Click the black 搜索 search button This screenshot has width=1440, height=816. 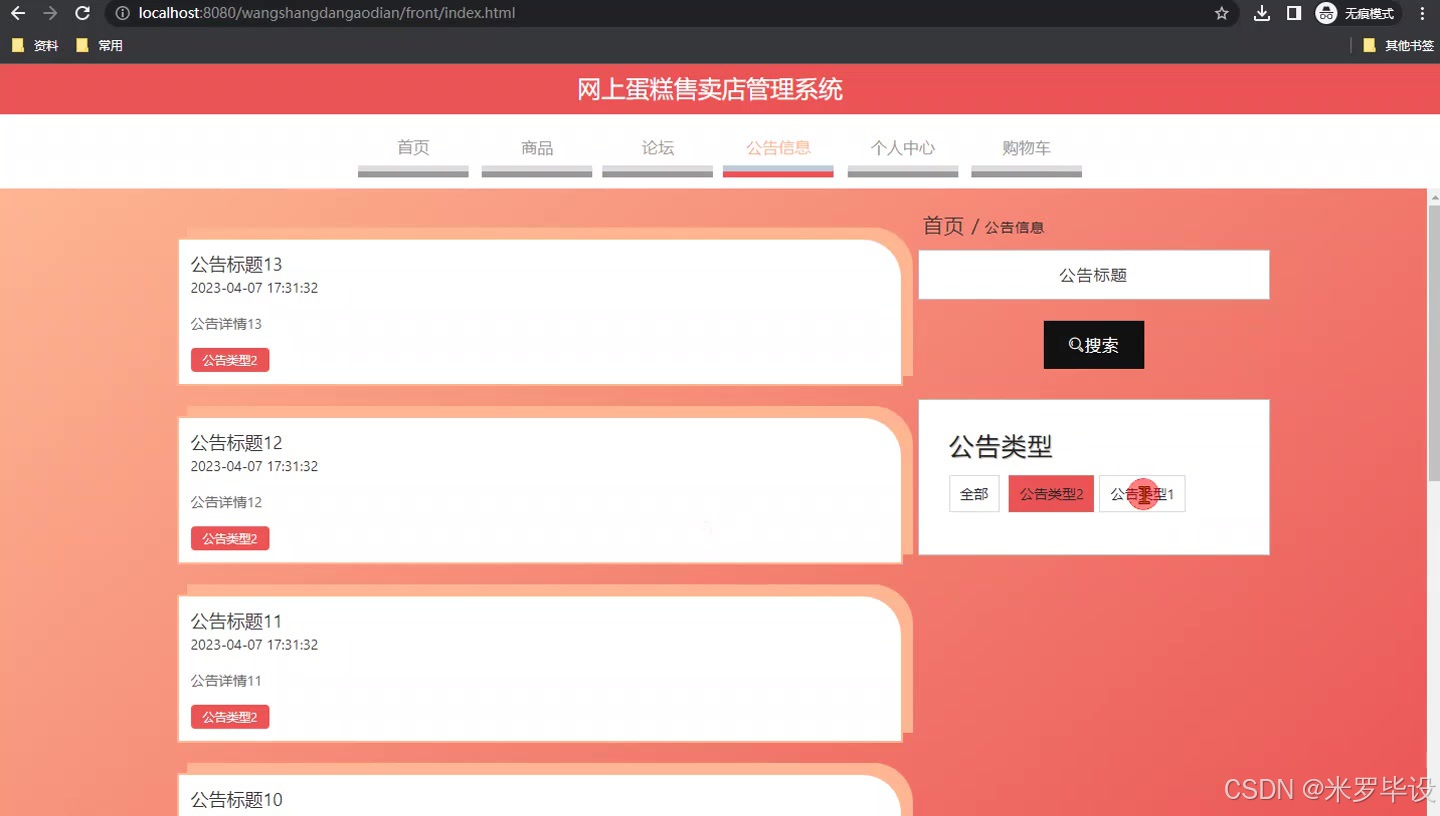point(1094,345)
